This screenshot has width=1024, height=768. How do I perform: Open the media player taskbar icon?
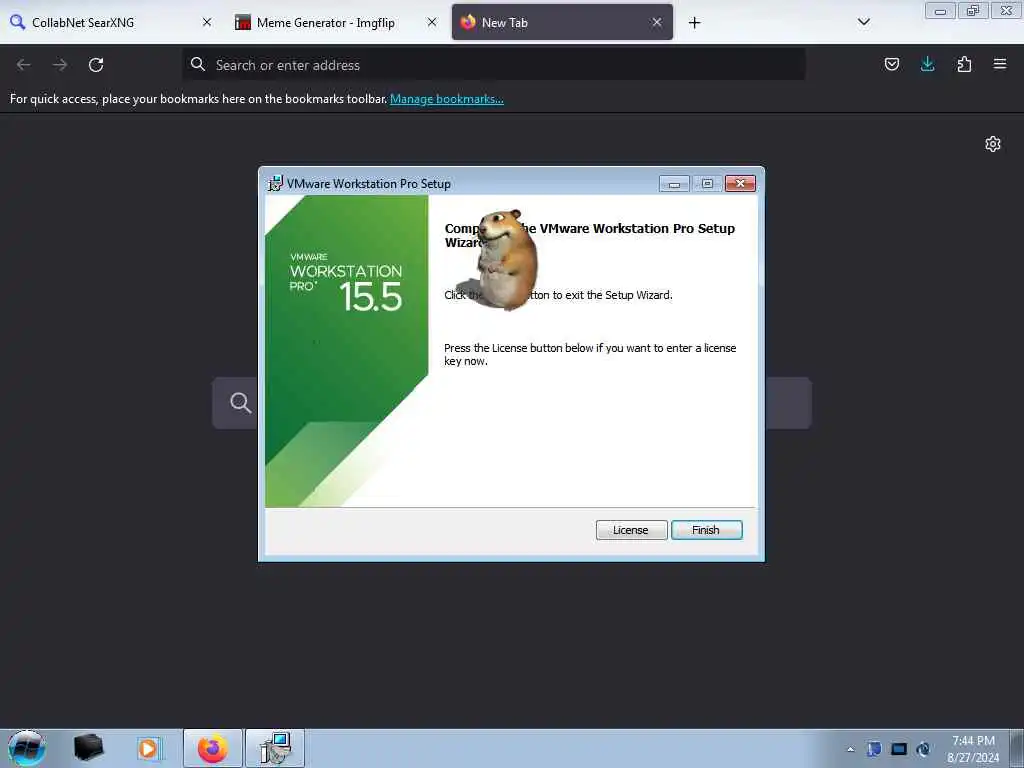tap(149, 748)
